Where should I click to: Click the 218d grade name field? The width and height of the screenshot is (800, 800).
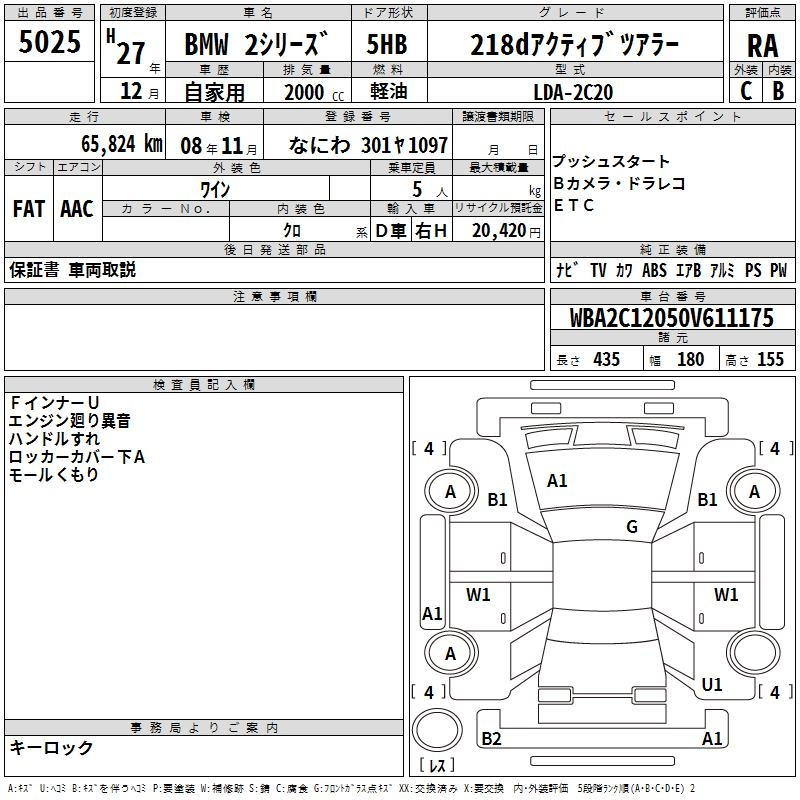(573, 45)
